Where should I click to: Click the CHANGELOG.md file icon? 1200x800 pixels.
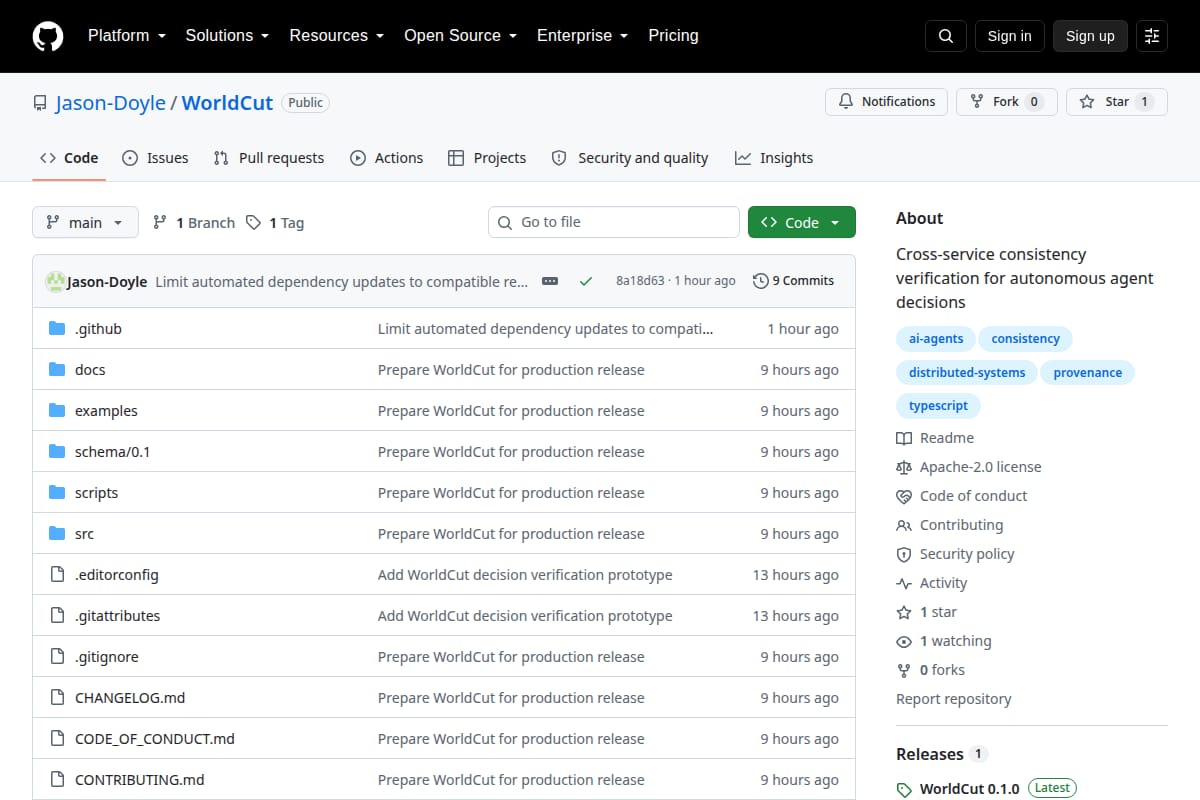pos(57,697)
